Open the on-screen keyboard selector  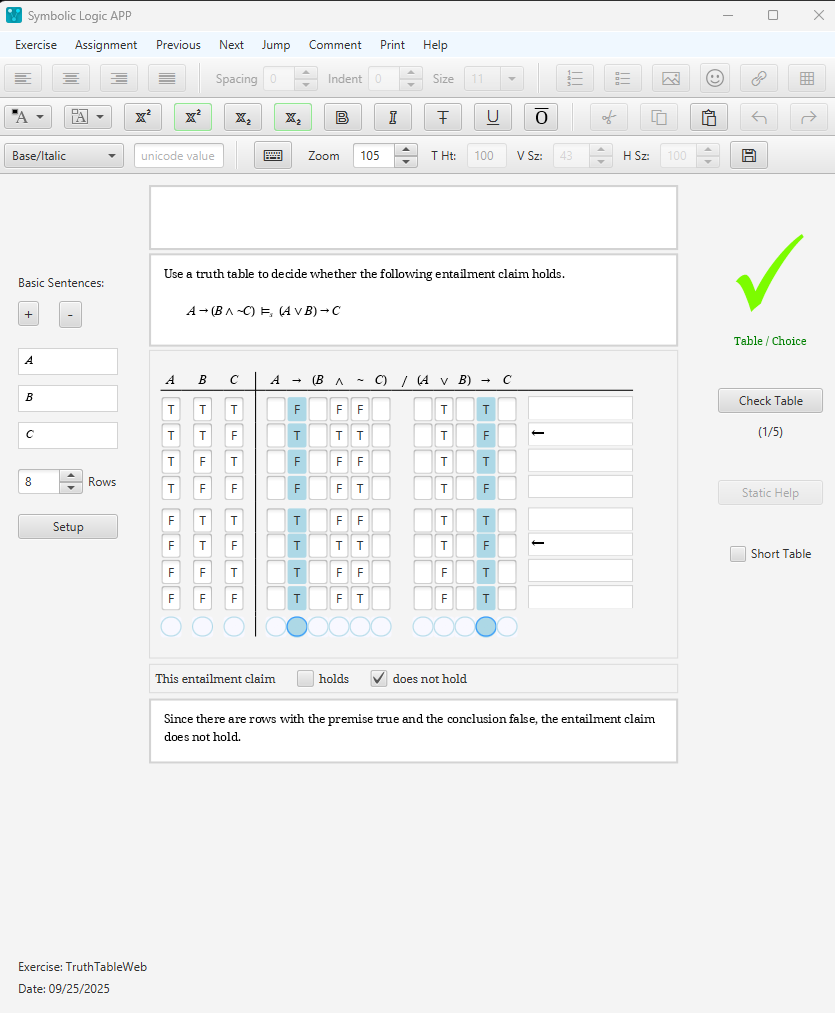pos(273,155)
